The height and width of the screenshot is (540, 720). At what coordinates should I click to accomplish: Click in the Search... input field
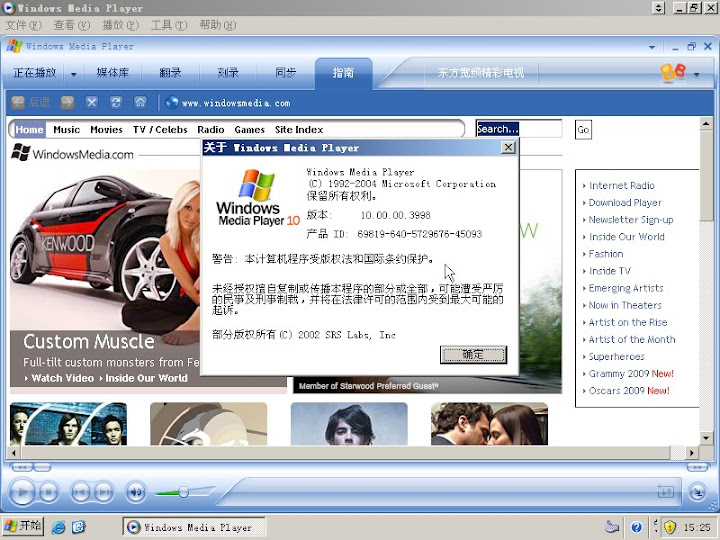[519, 129]
